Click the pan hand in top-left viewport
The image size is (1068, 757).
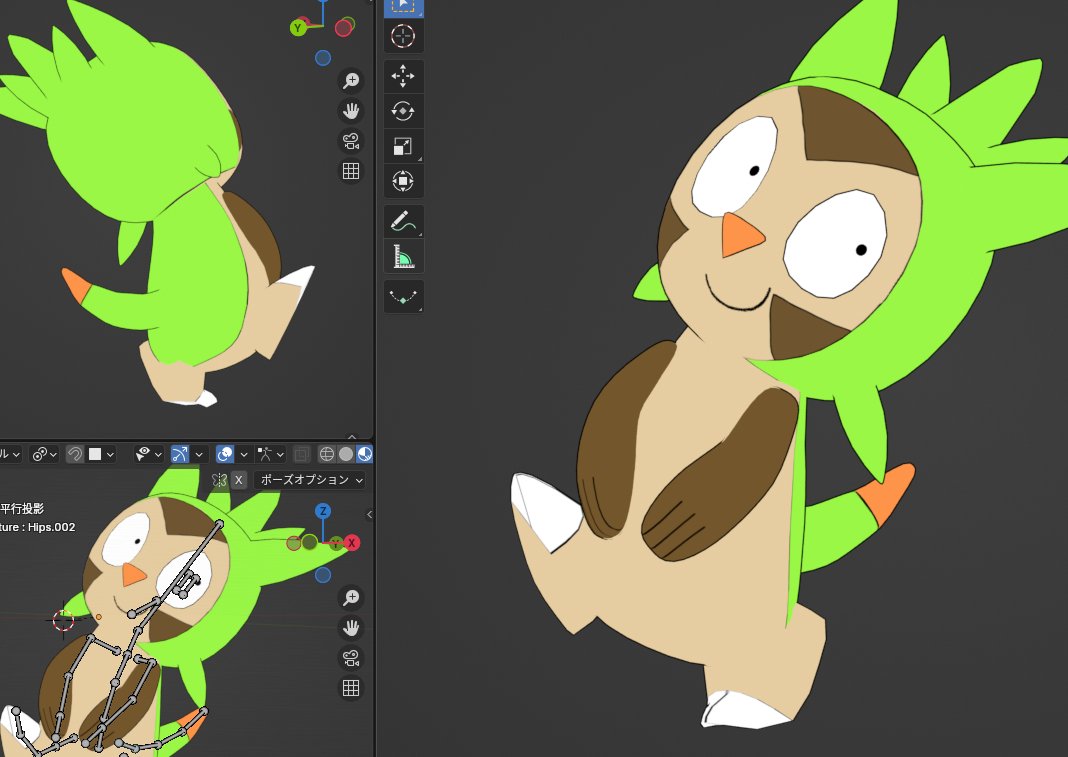pos(351,110)
